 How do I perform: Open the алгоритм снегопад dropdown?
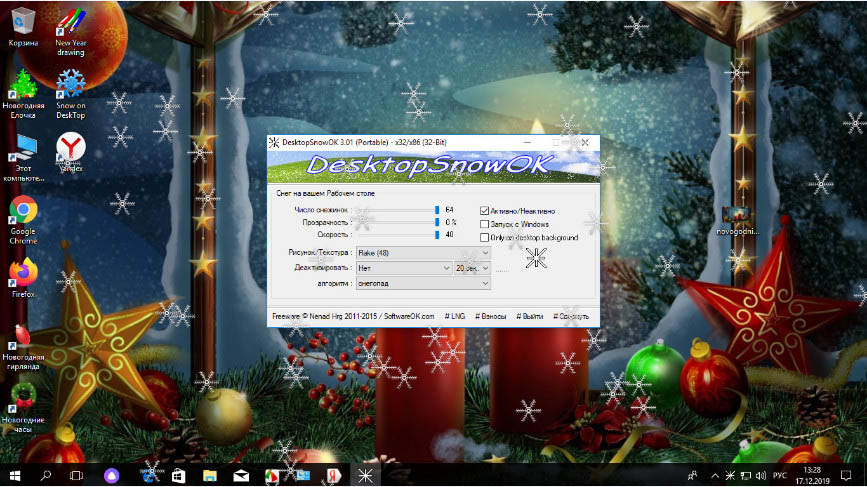(423, 283)
